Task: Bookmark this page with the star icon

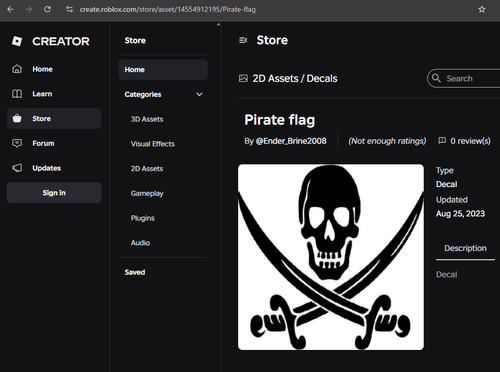Action: point(482,9)
